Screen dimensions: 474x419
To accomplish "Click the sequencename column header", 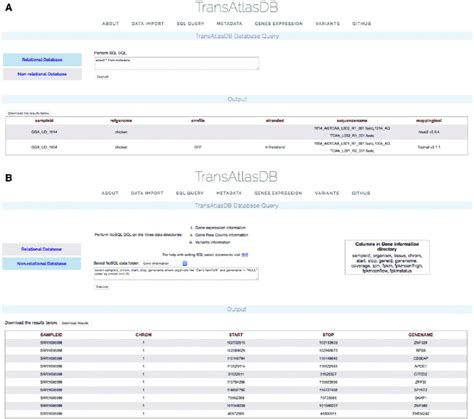I will pos(352,120).
